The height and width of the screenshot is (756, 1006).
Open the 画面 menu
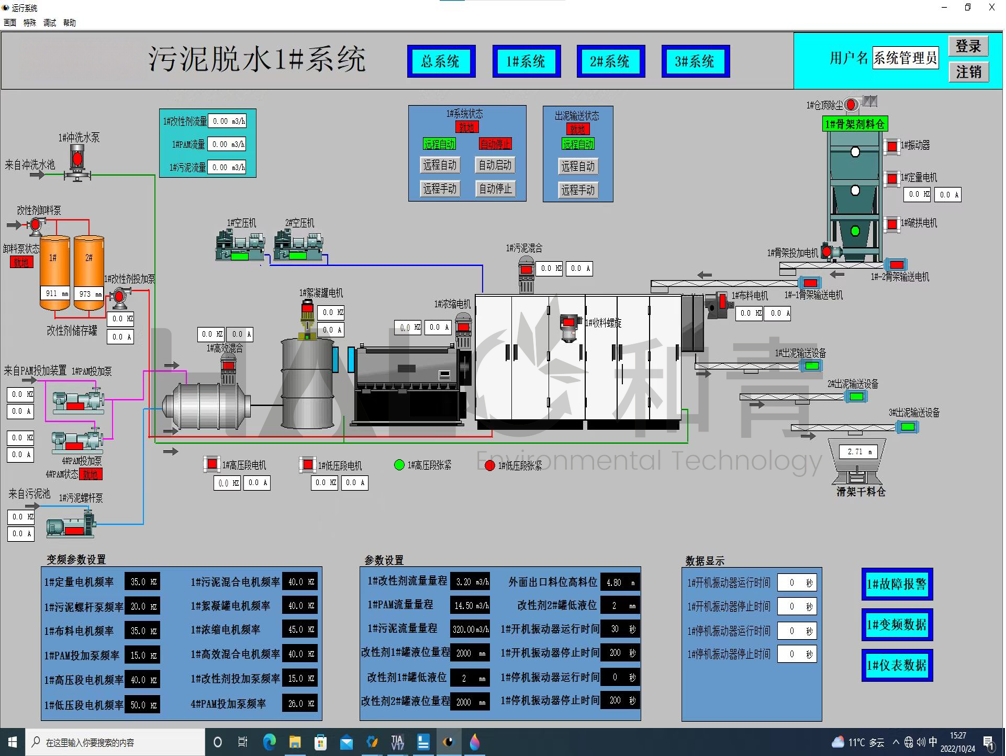(10, 22)
